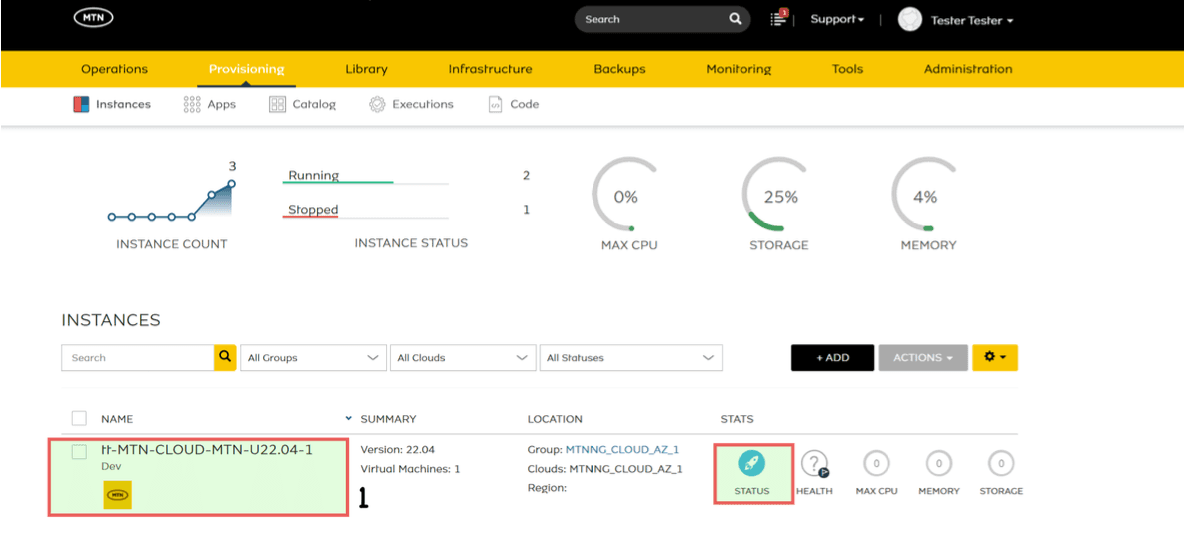Click the sort arrow beside NAME column
1186x551 pixels.
click(349, 418)
